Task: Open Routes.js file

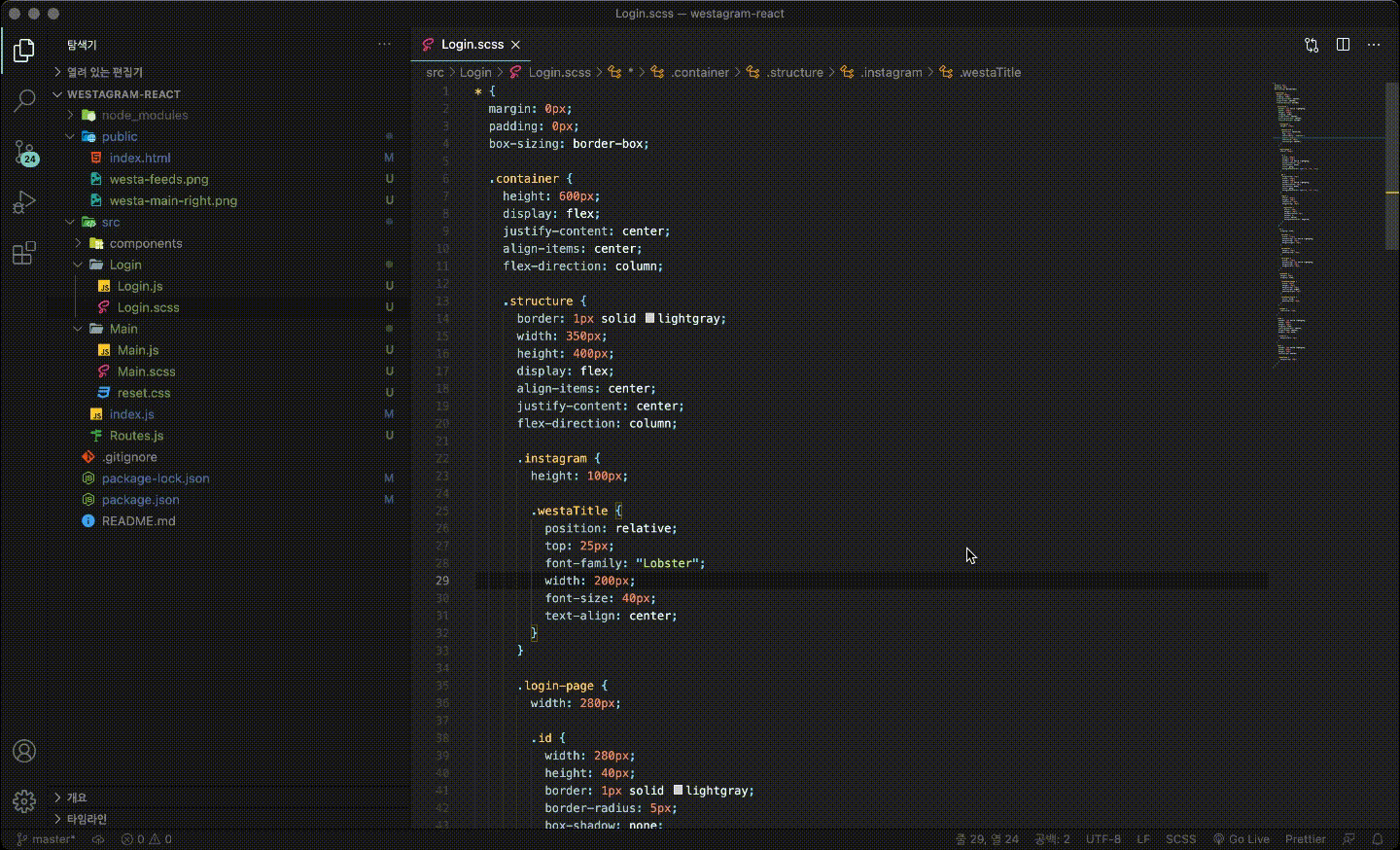Action: (x=228, y=436)
